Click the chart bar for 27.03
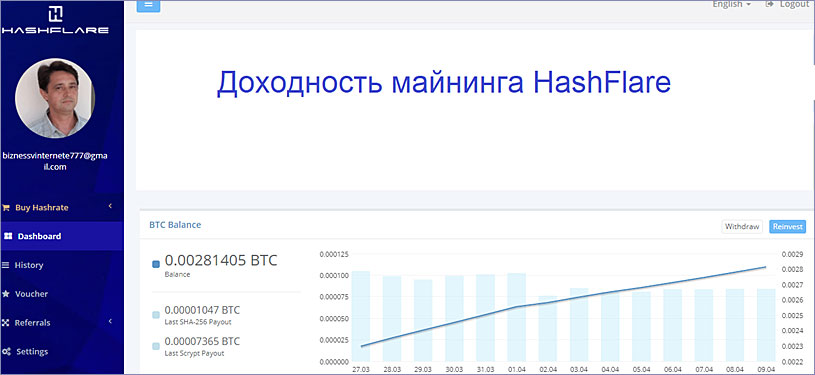Screen dimensions: 815x375 [361, 316]
